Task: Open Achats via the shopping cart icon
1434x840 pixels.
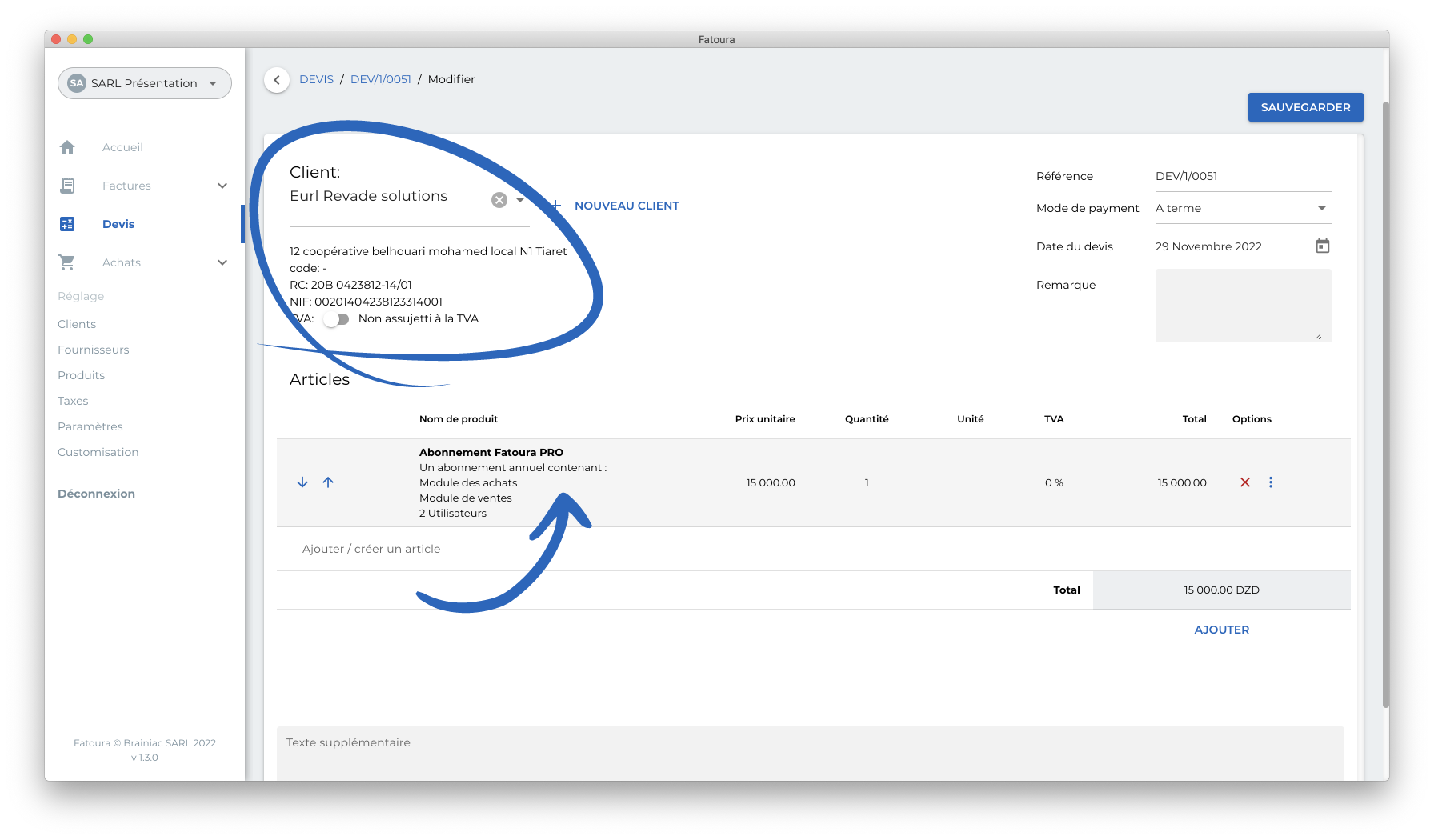Action: (67, 262)
